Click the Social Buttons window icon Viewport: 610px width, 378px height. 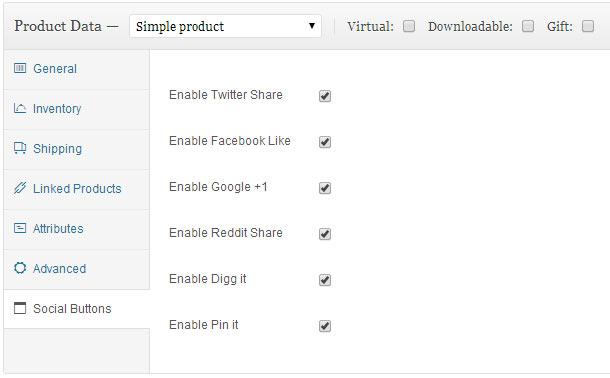(x=20, y=308)
